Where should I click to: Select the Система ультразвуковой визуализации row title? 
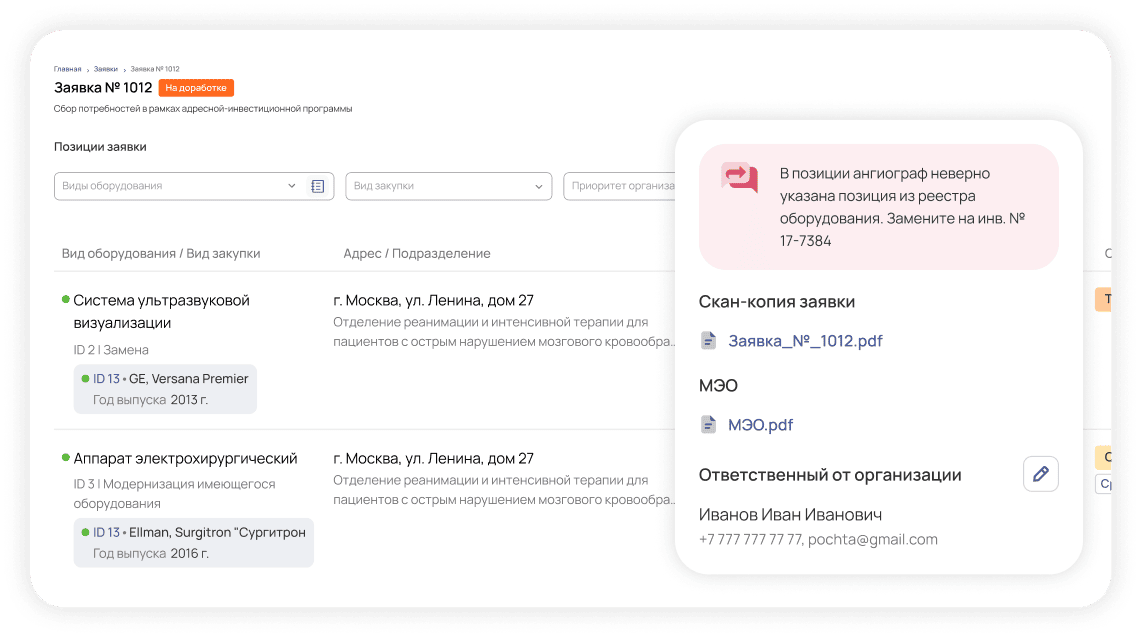(162, 311)
